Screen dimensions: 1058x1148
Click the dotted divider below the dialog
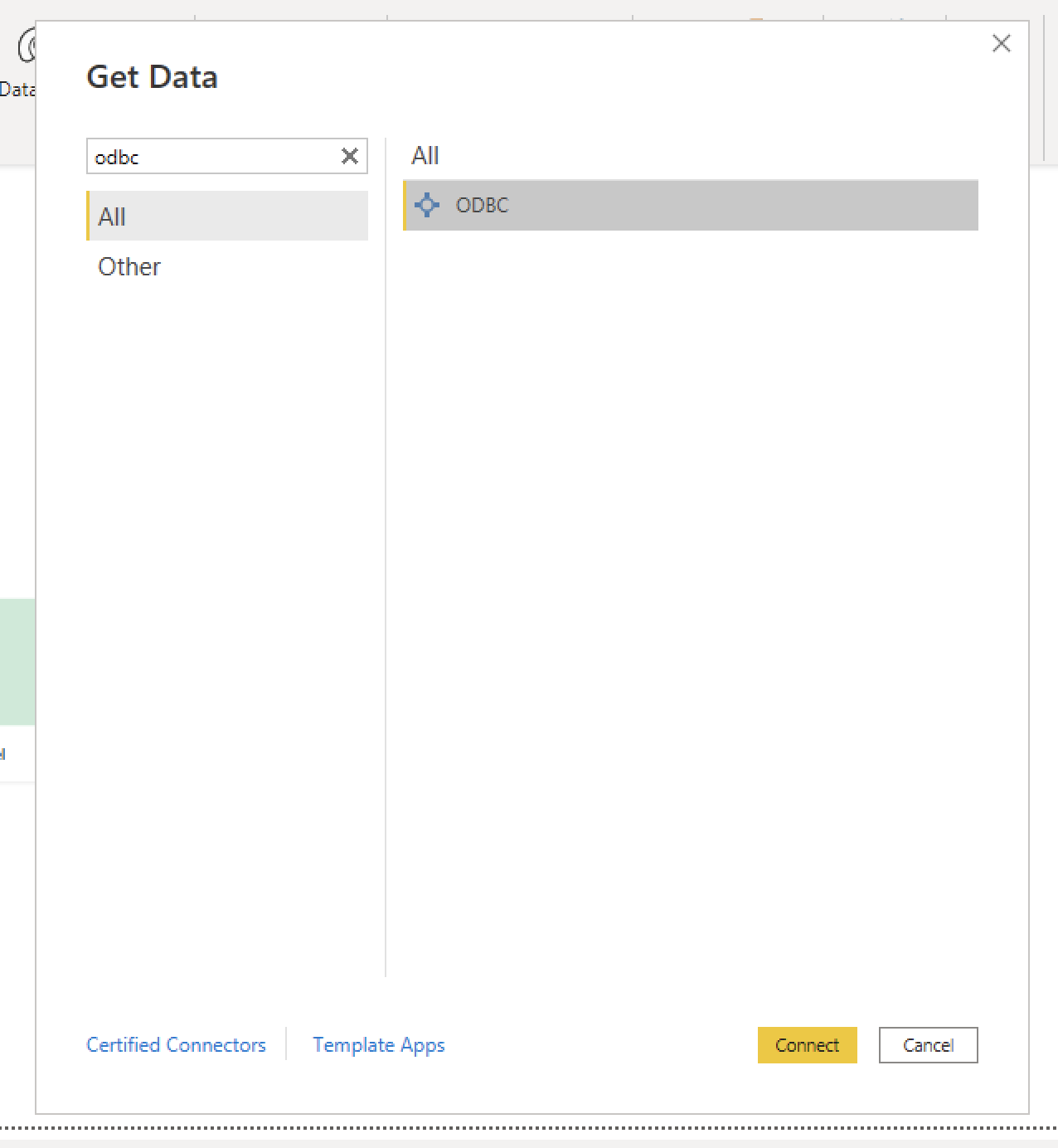529,1128
